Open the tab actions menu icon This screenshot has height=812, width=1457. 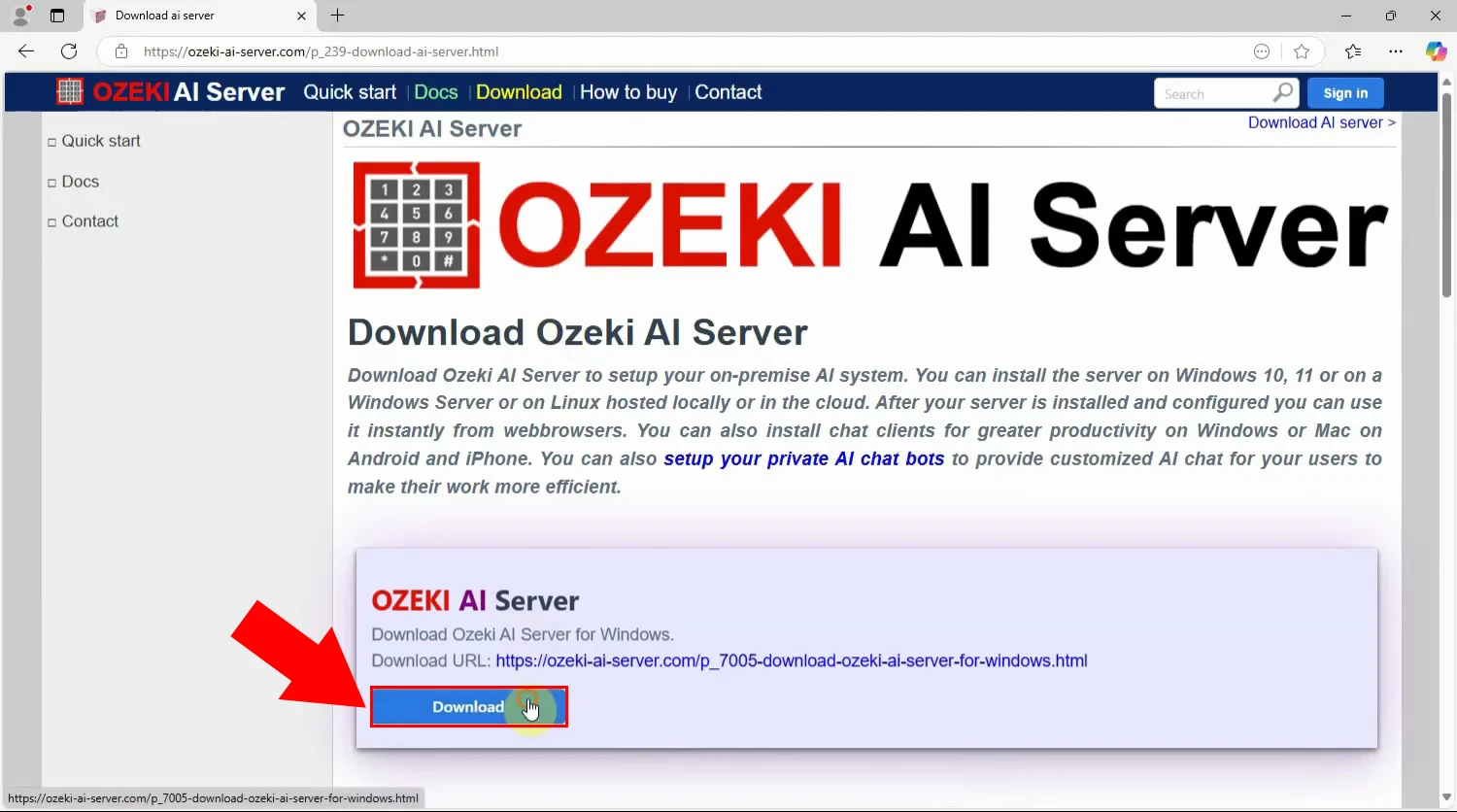[x=57, y=16]
